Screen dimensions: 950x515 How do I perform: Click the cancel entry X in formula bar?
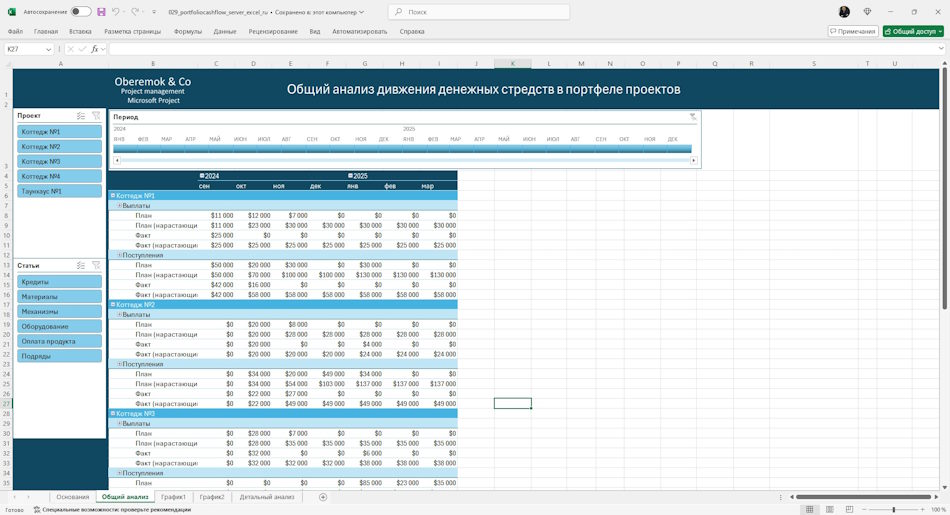[x=70, y=49]
